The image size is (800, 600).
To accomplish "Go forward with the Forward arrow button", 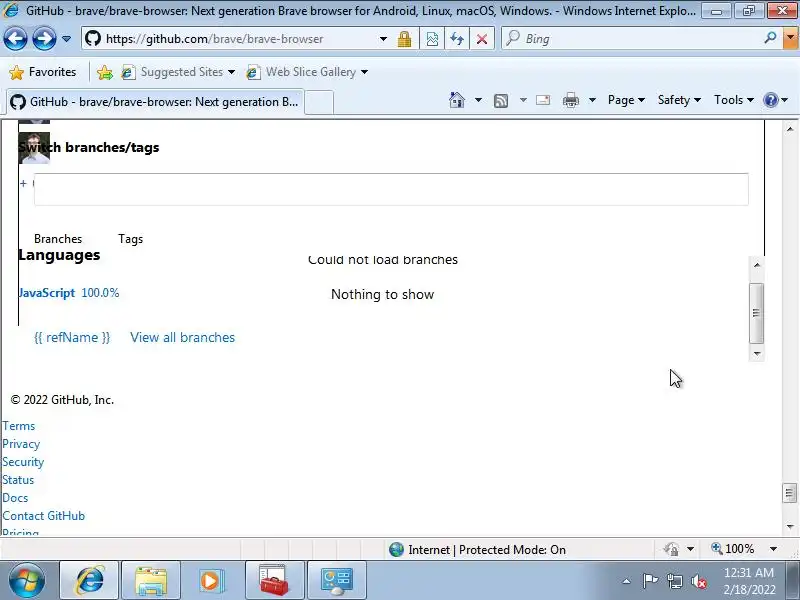I will click(x=44, y=39).
